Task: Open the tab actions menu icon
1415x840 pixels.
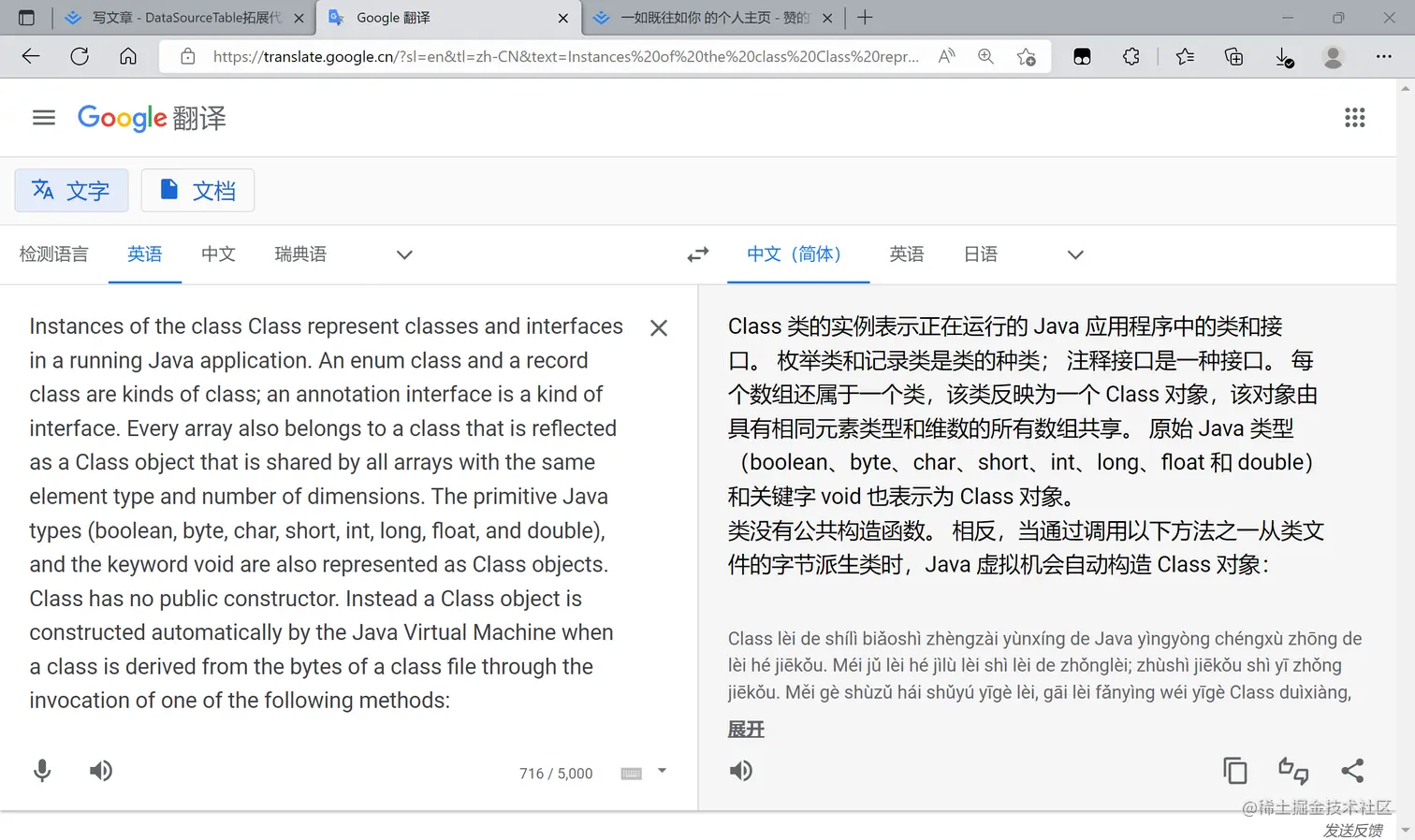Action: [x=26, y=18]
